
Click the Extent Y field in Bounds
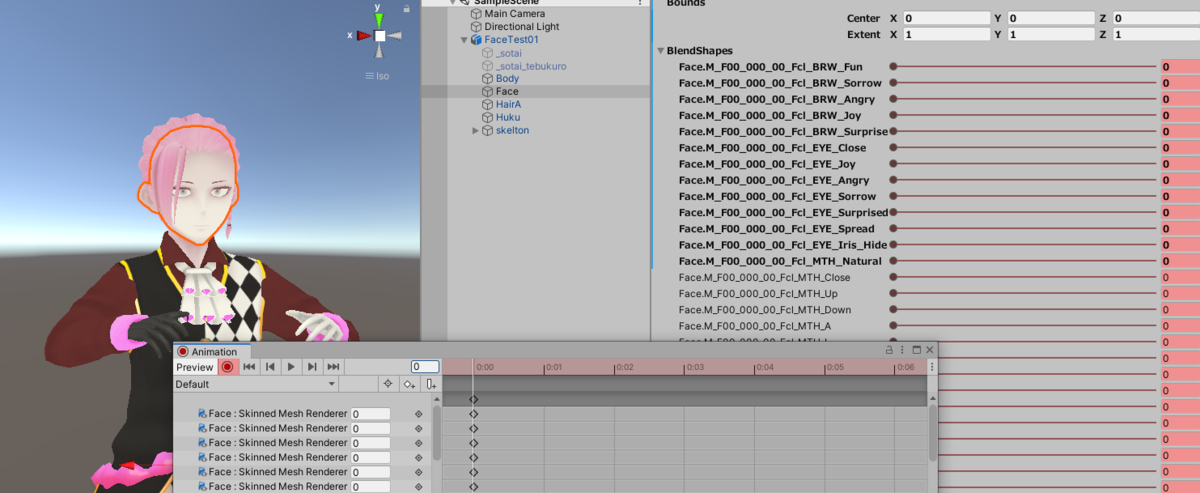point(1050,34)
